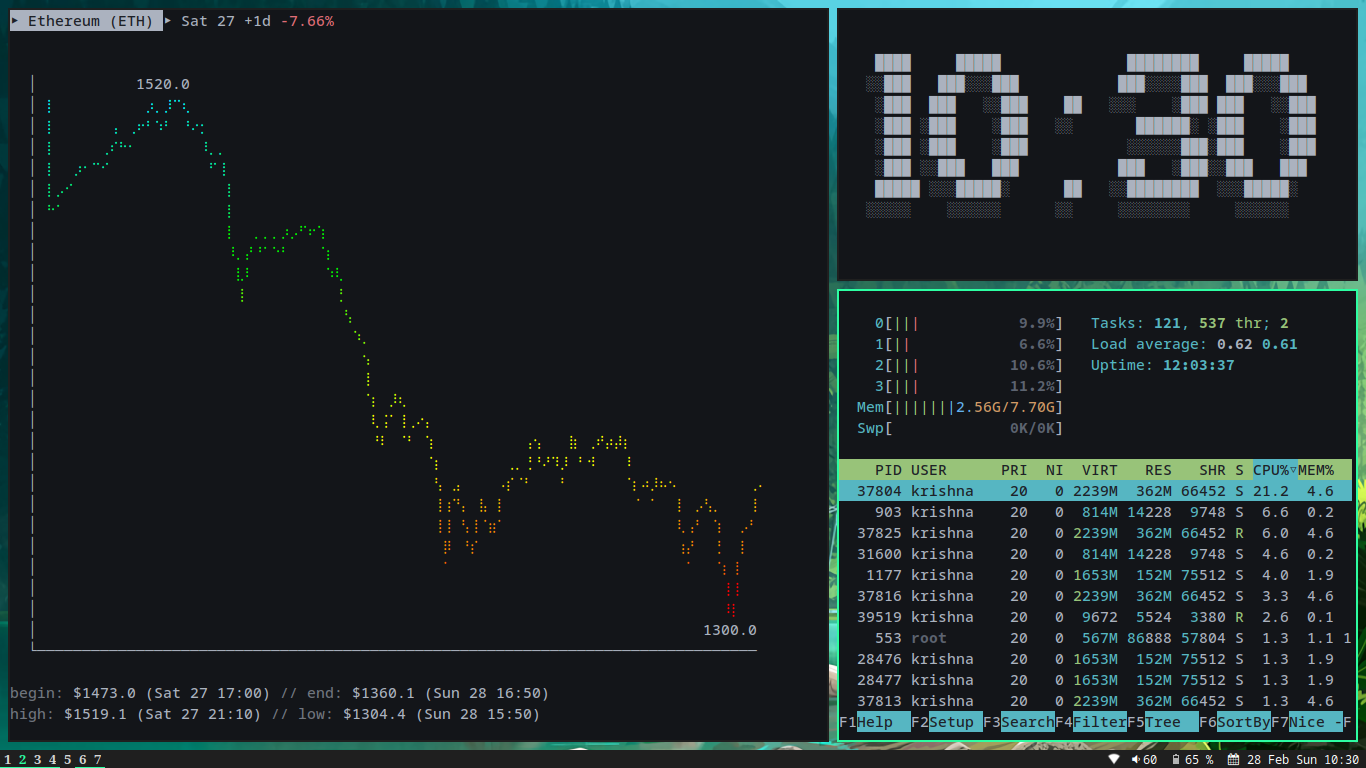Click the CPU% column header in htop
The height and width of the screenshot is (768, 1366).
1275,470
